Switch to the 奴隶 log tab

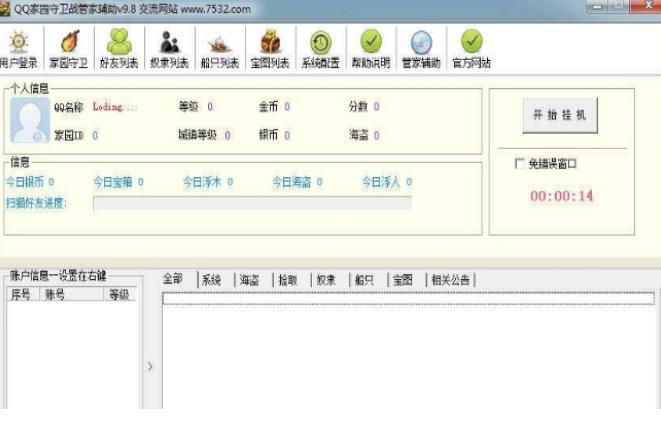pyautogui.click(x=326, y=280)
